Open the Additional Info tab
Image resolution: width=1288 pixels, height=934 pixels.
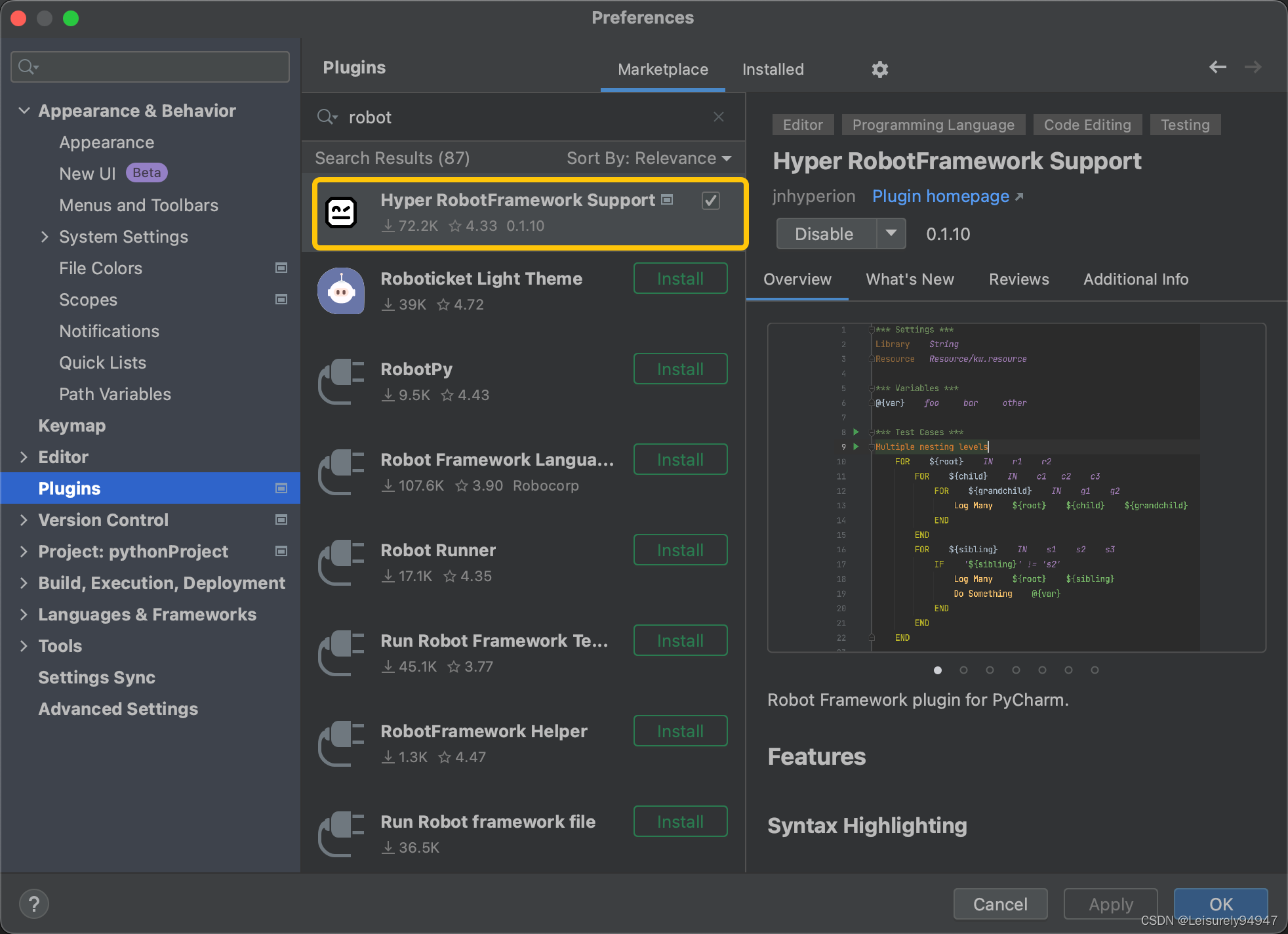(1136, 279)
